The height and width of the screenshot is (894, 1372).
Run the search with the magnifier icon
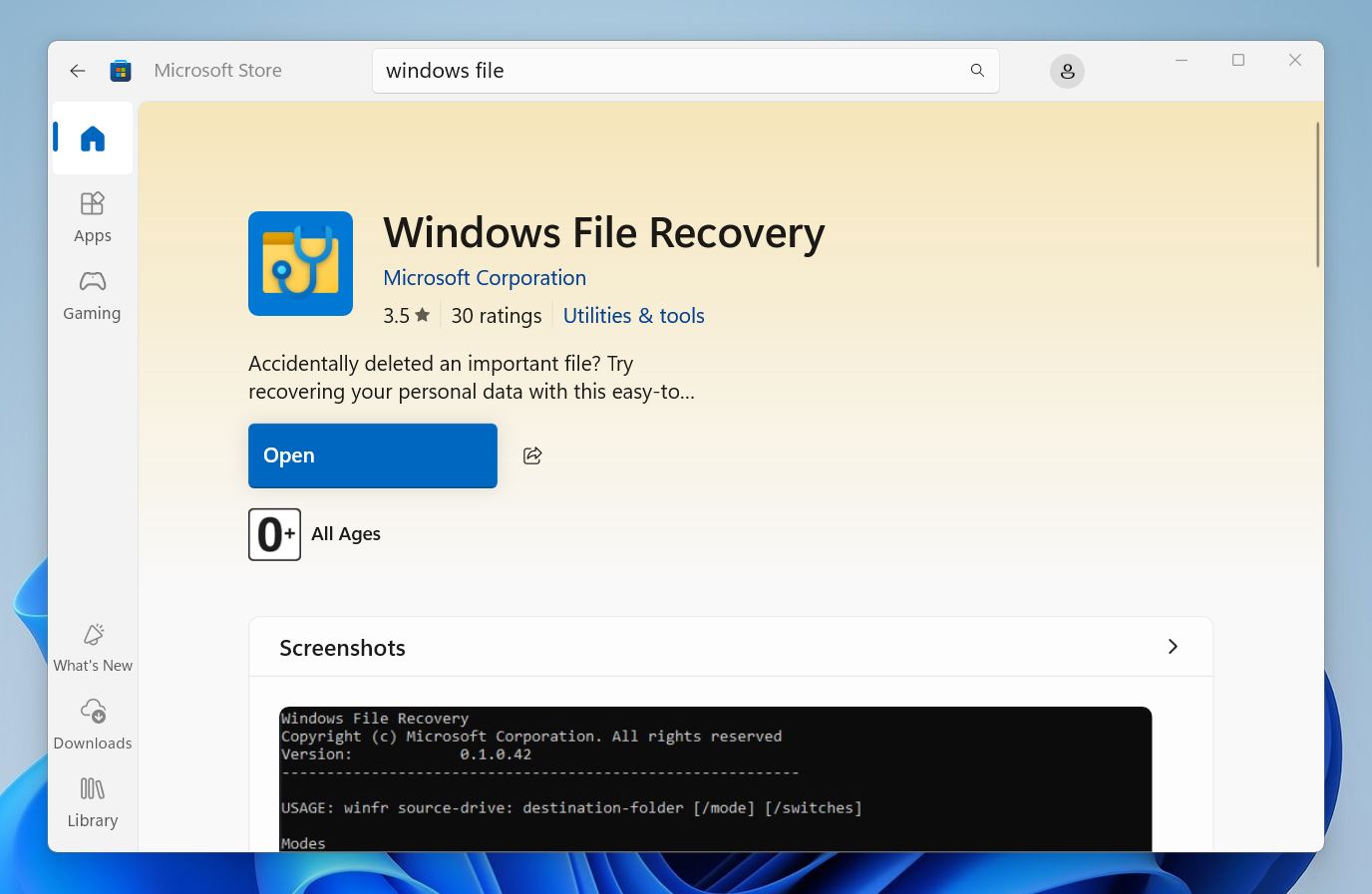(977, 70)
